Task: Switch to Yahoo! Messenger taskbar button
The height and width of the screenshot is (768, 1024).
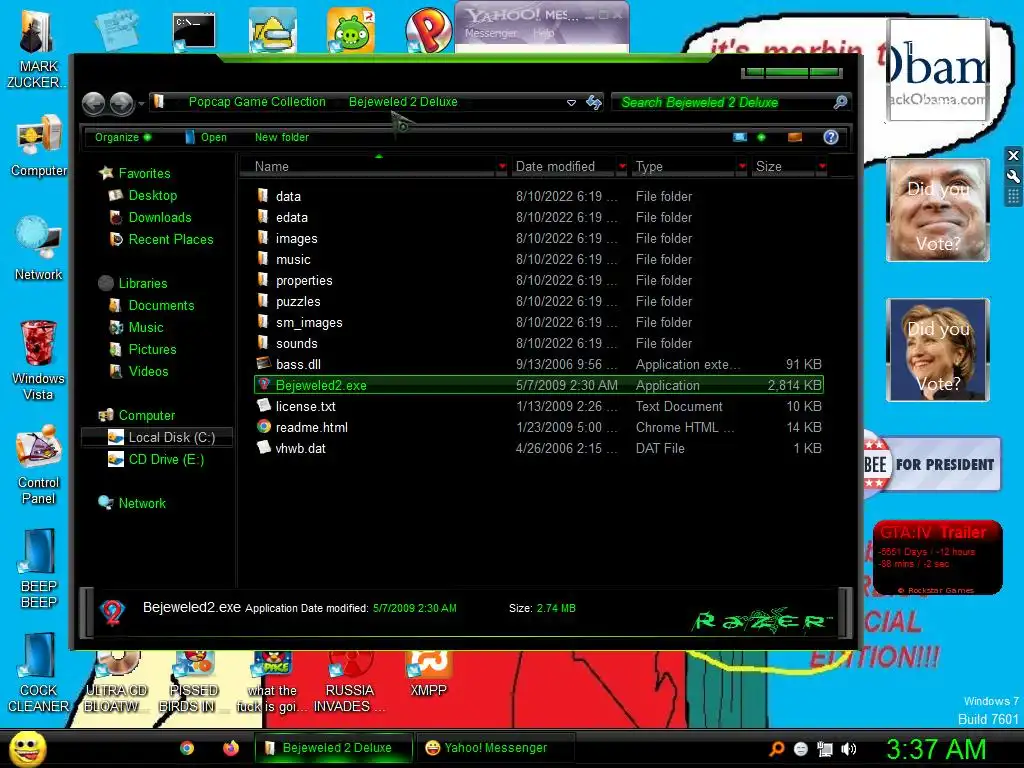Action: click(x=495, y=748)
